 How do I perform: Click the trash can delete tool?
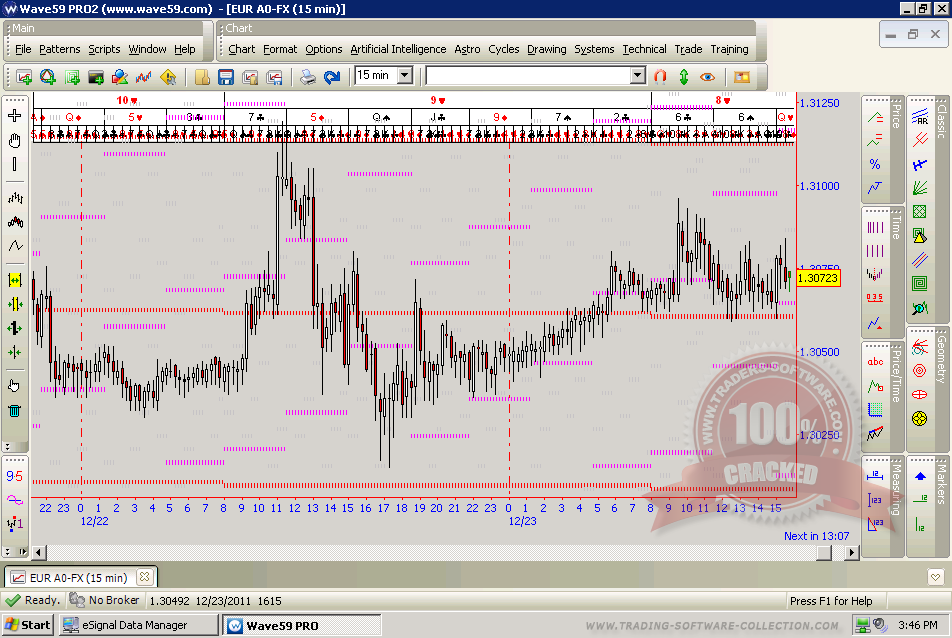click(x=15, y=410)
